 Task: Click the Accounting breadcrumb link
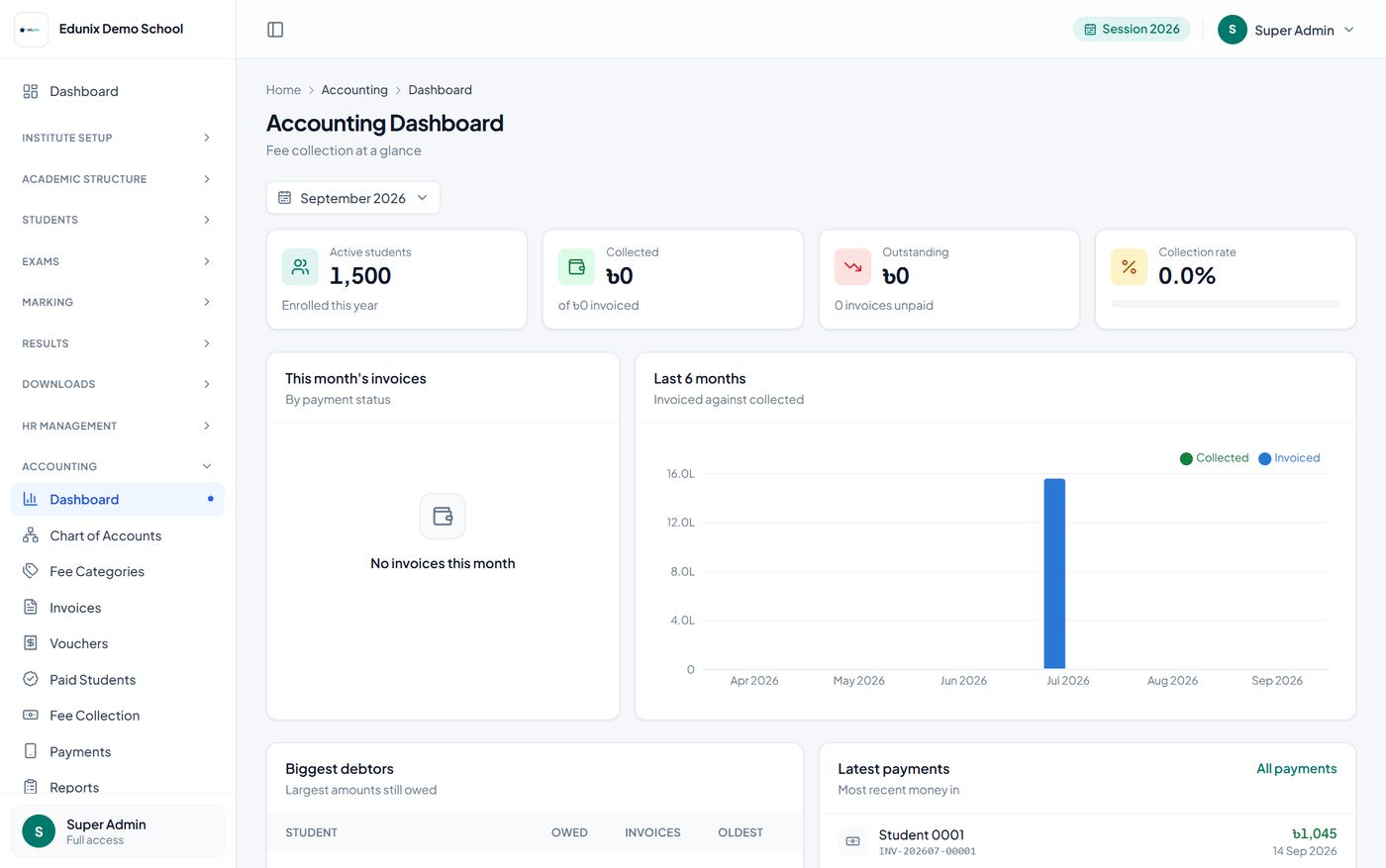[x=354, y=90]
